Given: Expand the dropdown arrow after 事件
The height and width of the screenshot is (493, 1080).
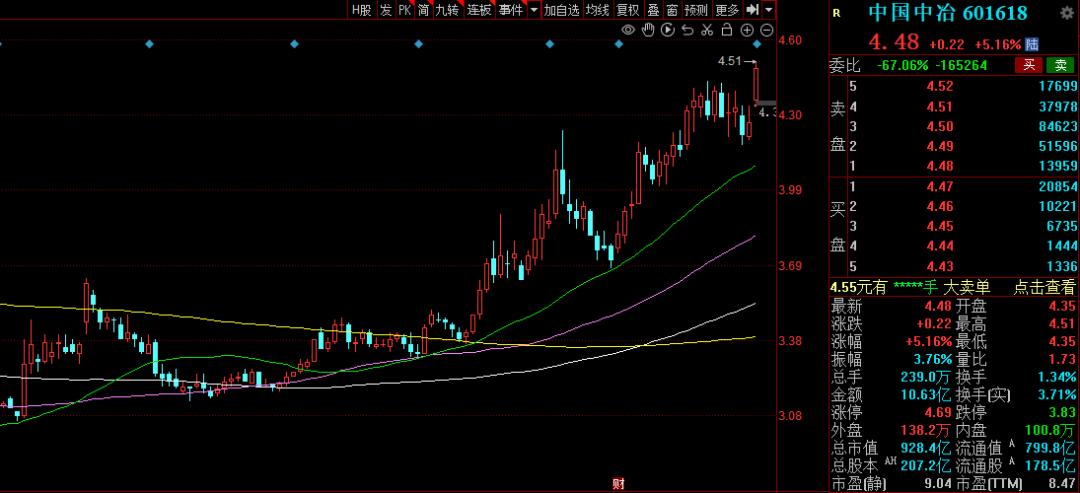Looking at the screenshot, I should 534,10.
